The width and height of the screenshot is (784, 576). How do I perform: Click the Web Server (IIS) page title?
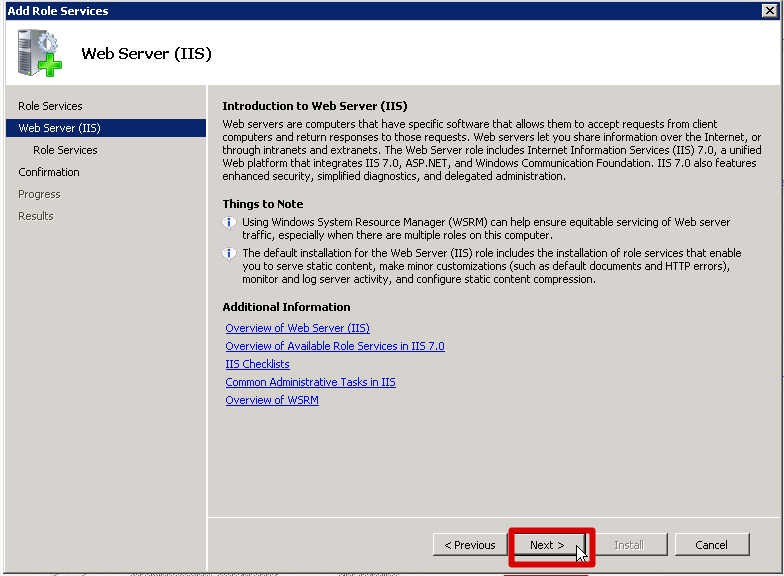coord(146,54)
